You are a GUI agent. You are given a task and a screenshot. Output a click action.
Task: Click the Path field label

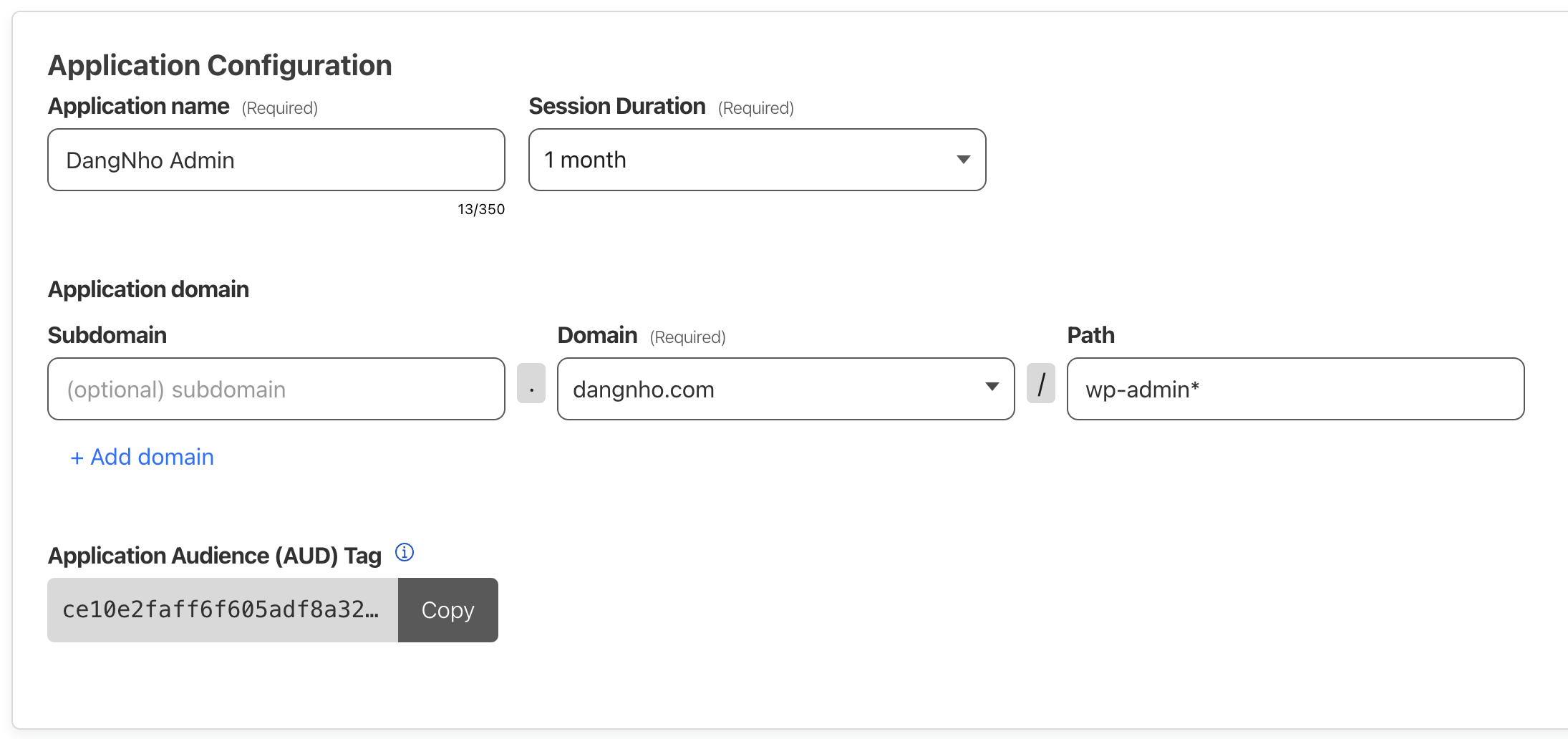tap(1090, 335)
